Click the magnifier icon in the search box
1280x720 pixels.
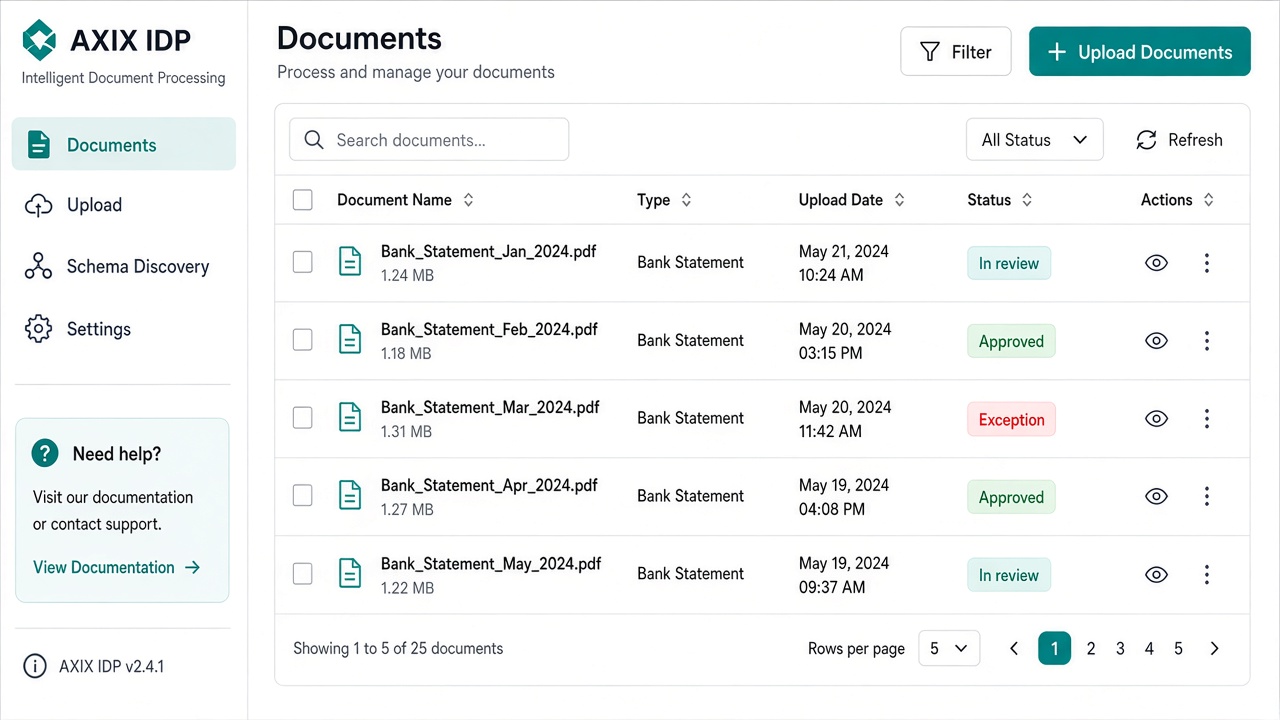(314, 140)
